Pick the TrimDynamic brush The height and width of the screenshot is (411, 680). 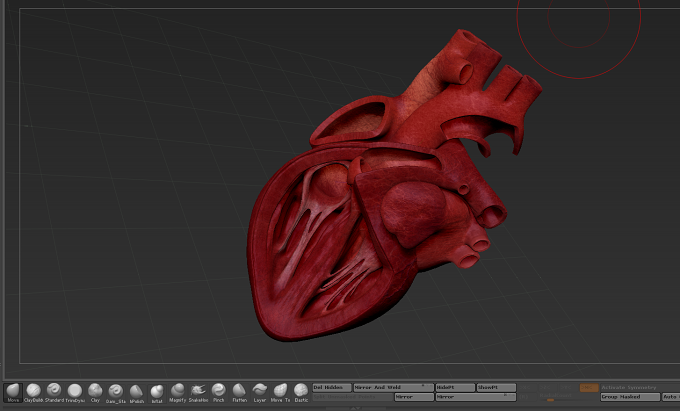(75, 393)
